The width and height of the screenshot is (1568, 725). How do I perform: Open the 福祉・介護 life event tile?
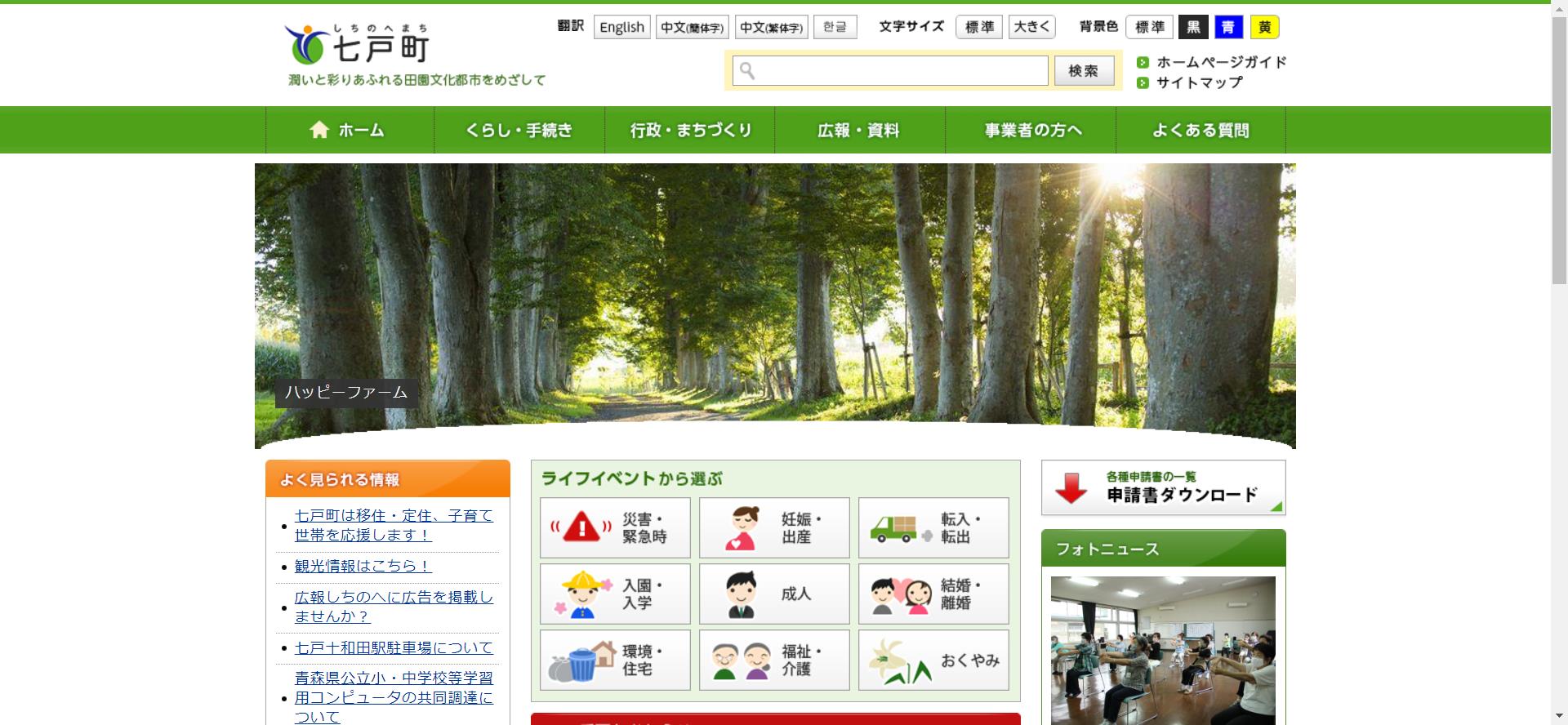pos(774,661)
